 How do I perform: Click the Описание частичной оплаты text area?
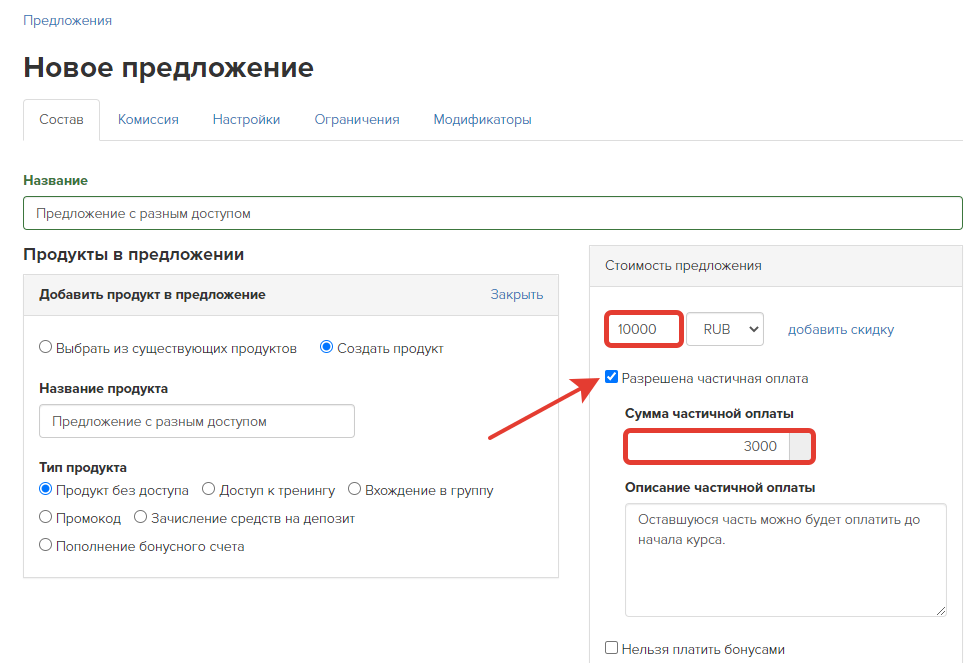(x=785, y=560)
